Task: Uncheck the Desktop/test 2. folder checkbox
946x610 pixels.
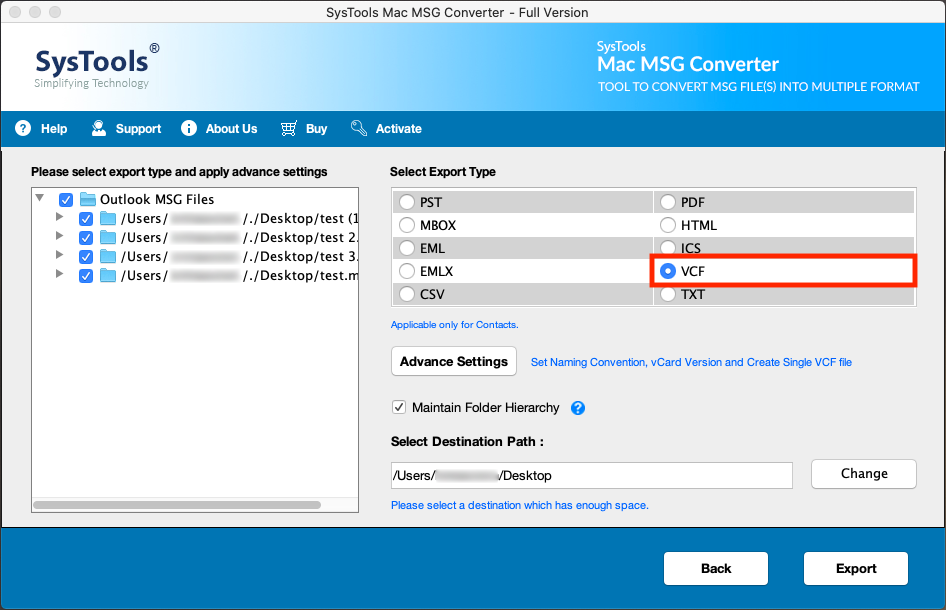Action: 86,238
